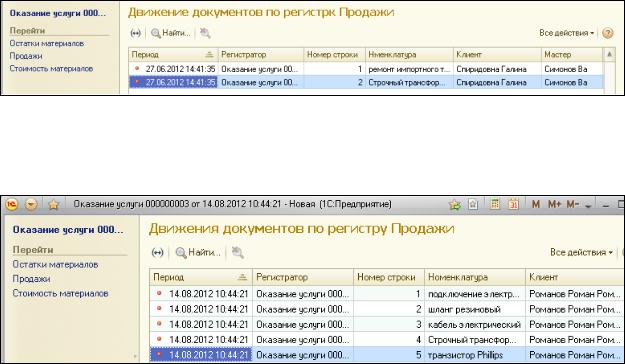The height and width of the screenshot is (364, 625).
Task: Open Остатки материалов link in the 27.06.2012 window panel
Action: point(47,43)
